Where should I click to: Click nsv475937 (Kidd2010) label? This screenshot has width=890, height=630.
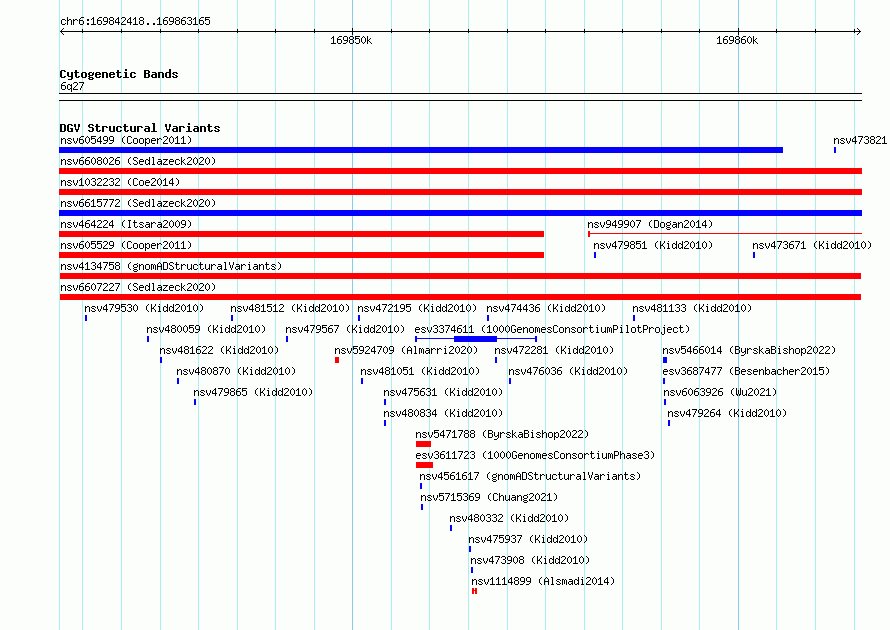528,539
